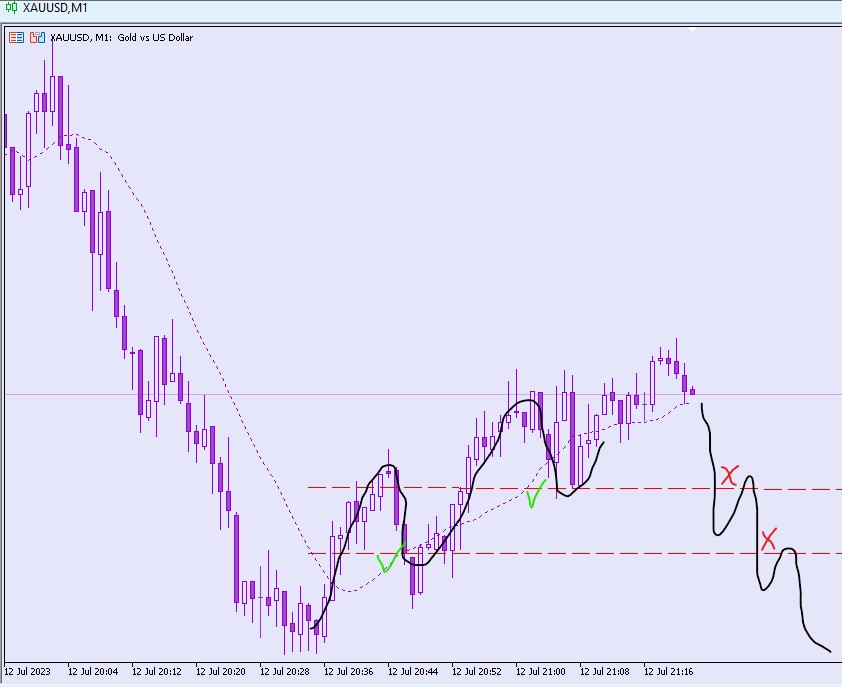
Task: Click the '12 Jul 20:20' time label
Action: coord(221,671)
